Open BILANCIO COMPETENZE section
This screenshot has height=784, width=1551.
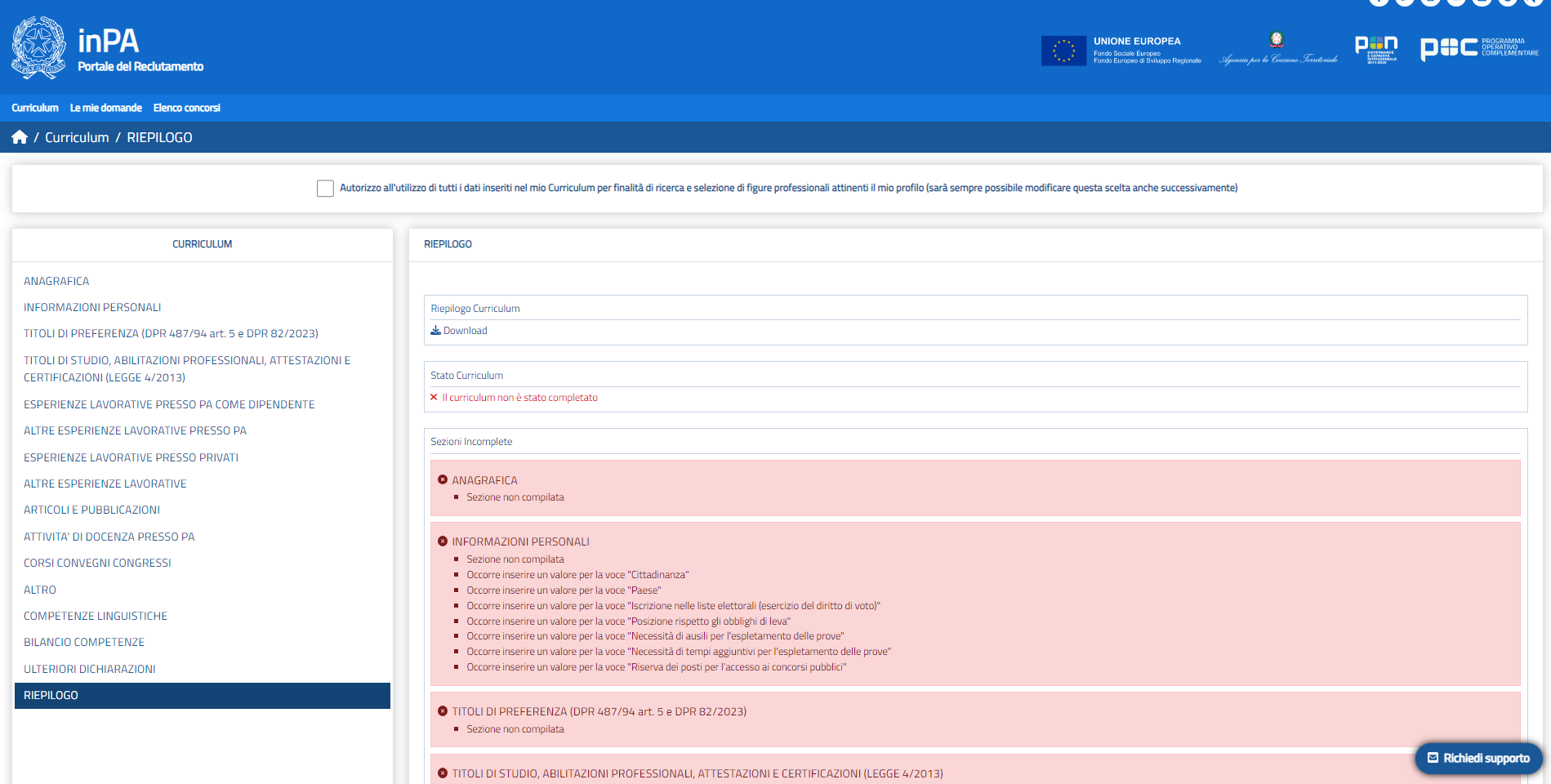pyautogui.click(x=84, y=642)
